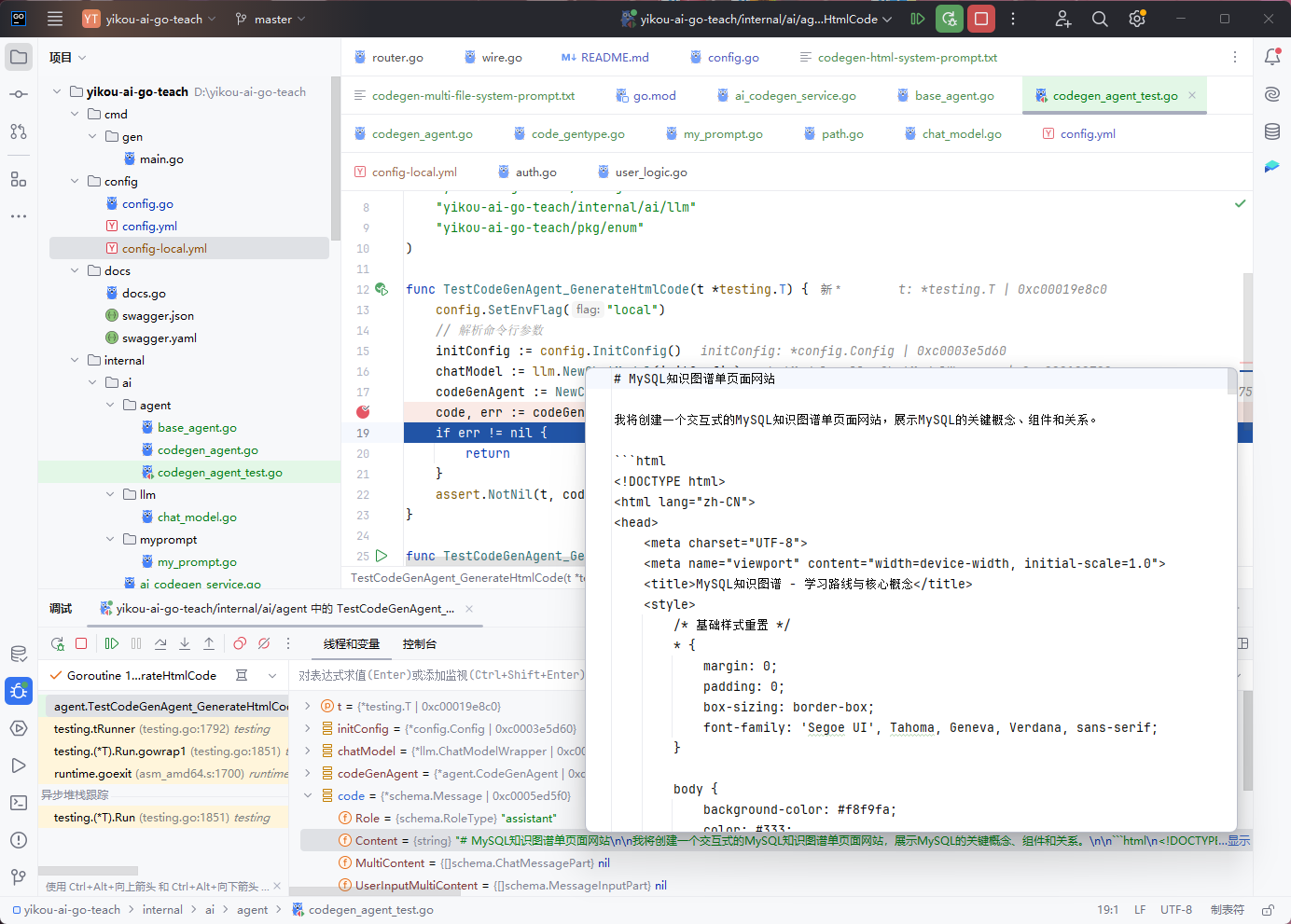
Task: Open the master branch dropdown
Action: (271, 19)
